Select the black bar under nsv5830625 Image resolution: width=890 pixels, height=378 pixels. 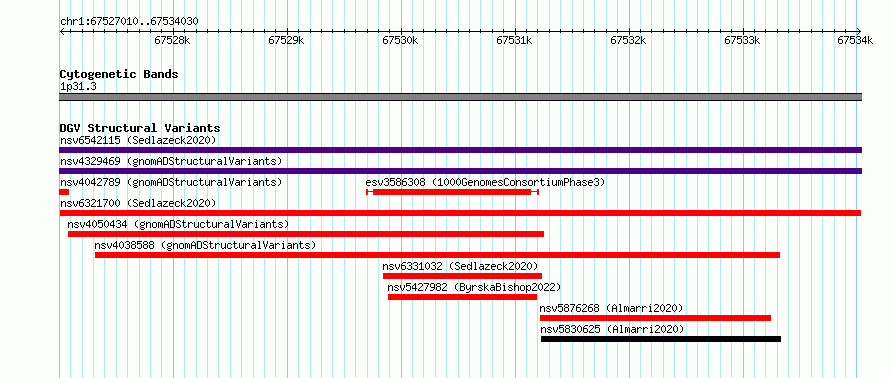661,339
